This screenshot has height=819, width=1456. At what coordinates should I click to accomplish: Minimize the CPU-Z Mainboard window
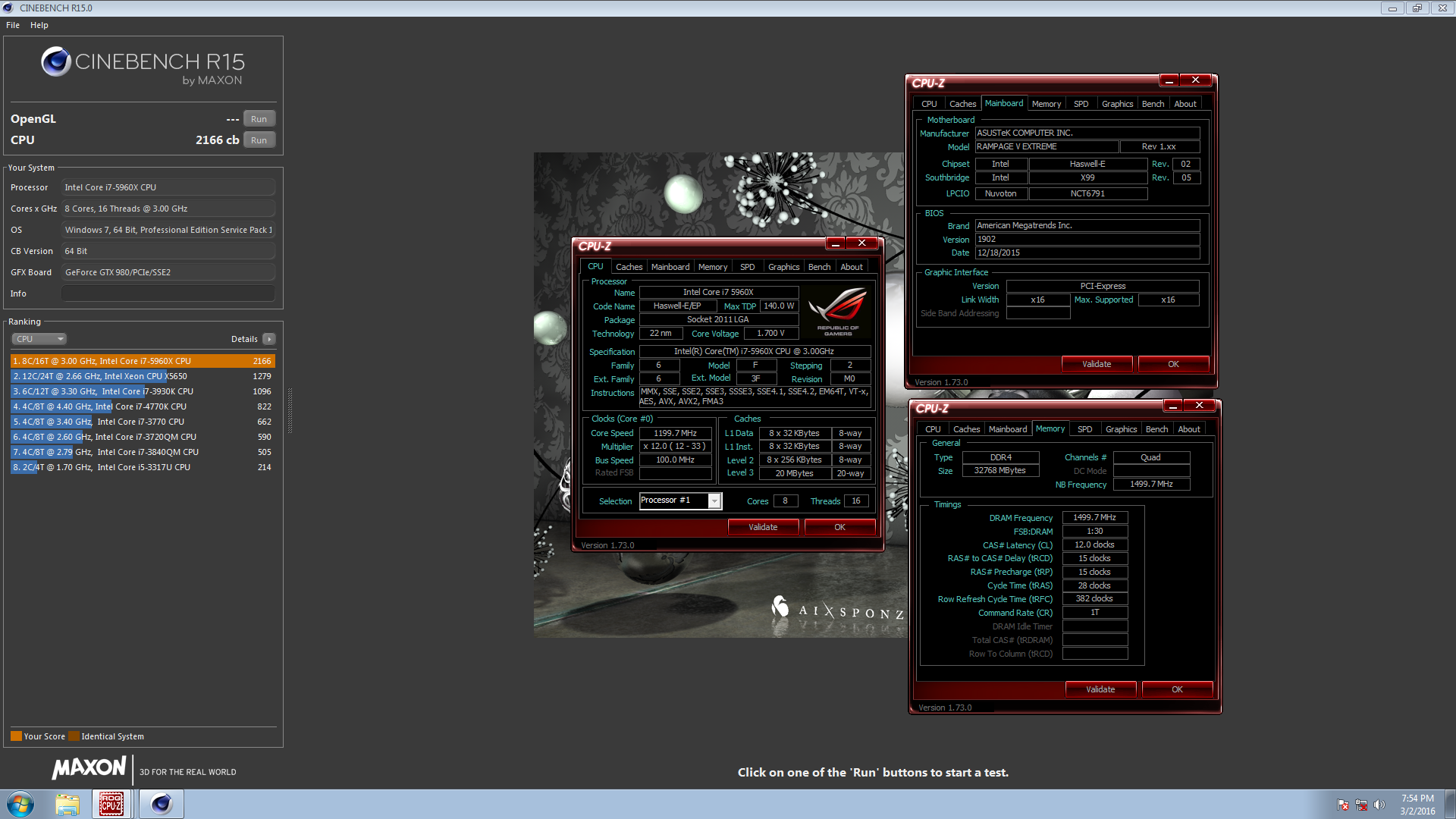[1169, 80]
